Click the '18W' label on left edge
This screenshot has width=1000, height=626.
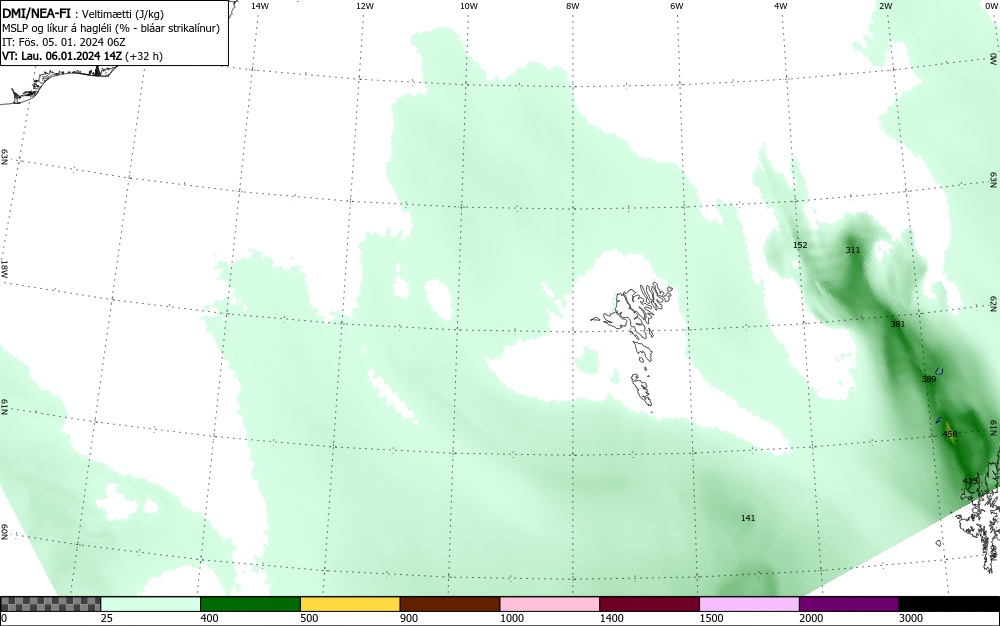click(x=4, y=268)
